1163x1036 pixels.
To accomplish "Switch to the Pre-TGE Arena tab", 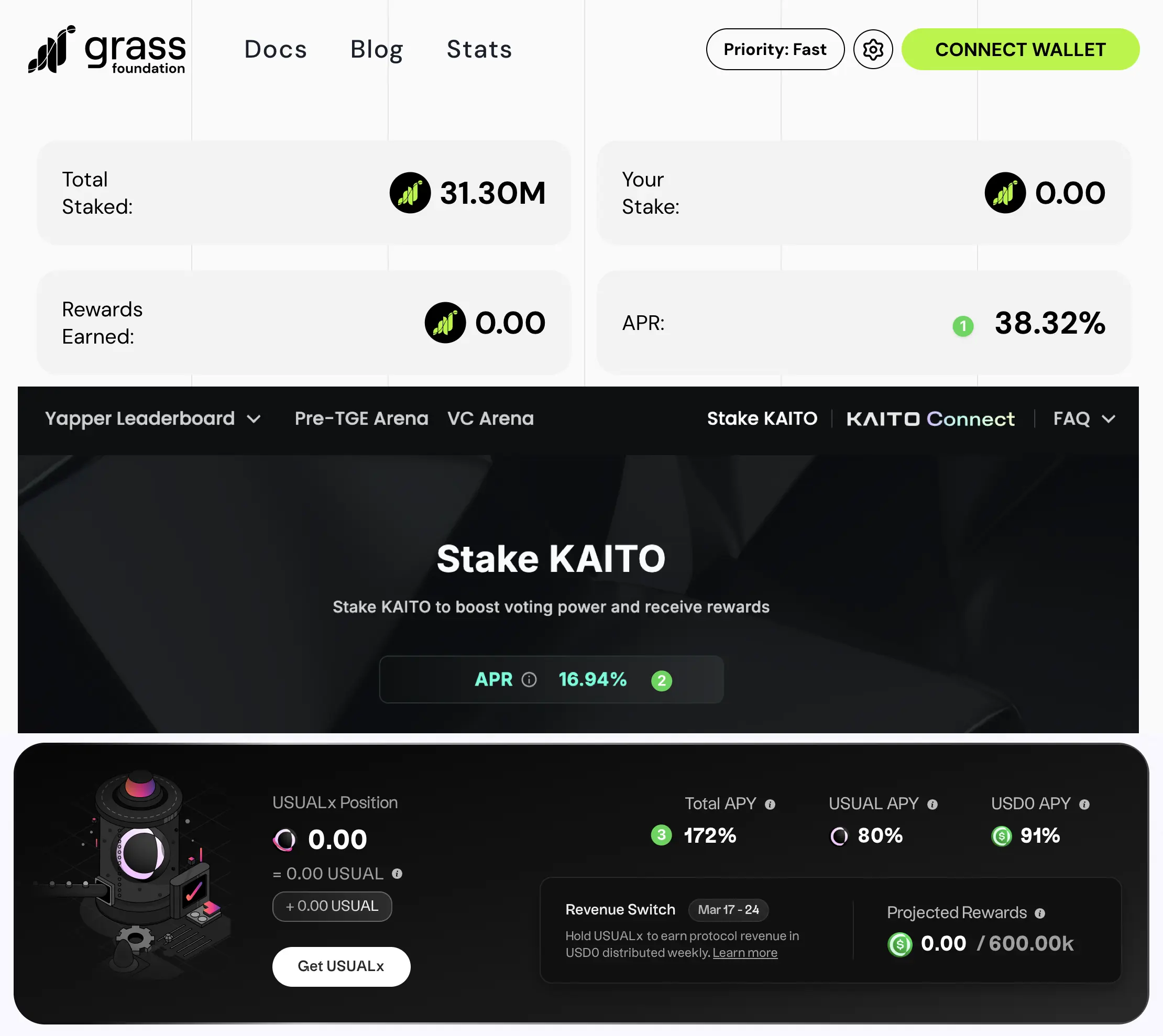I will click(x=361, y=419).
